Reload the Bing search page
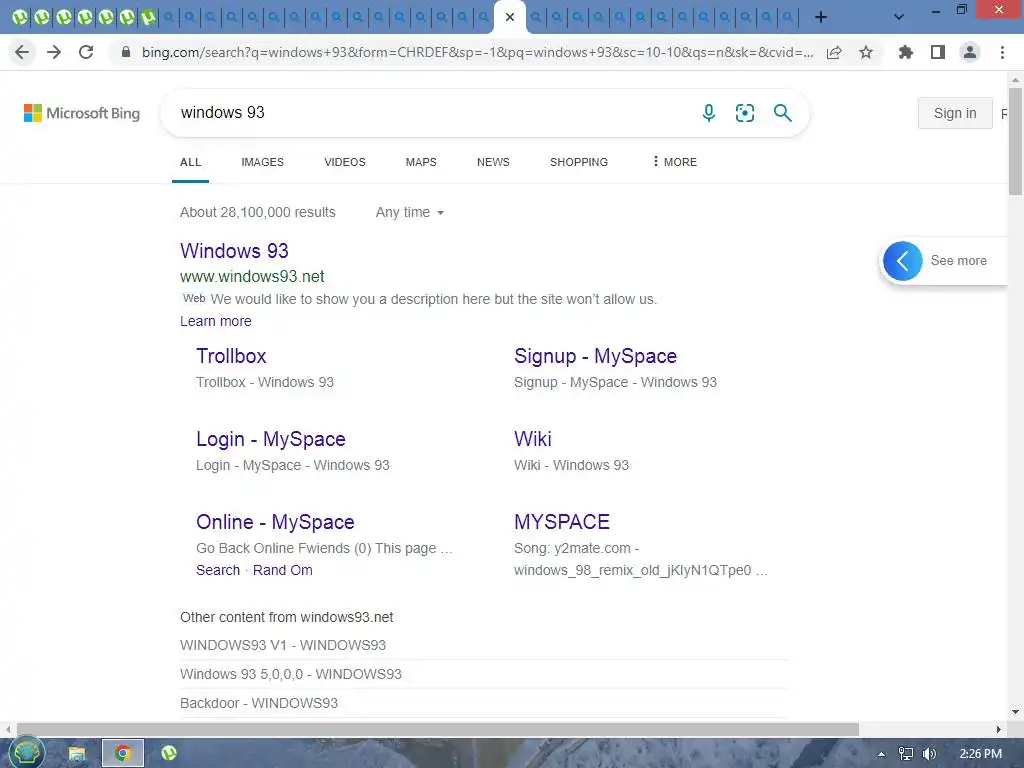 [x=86, y=52]
